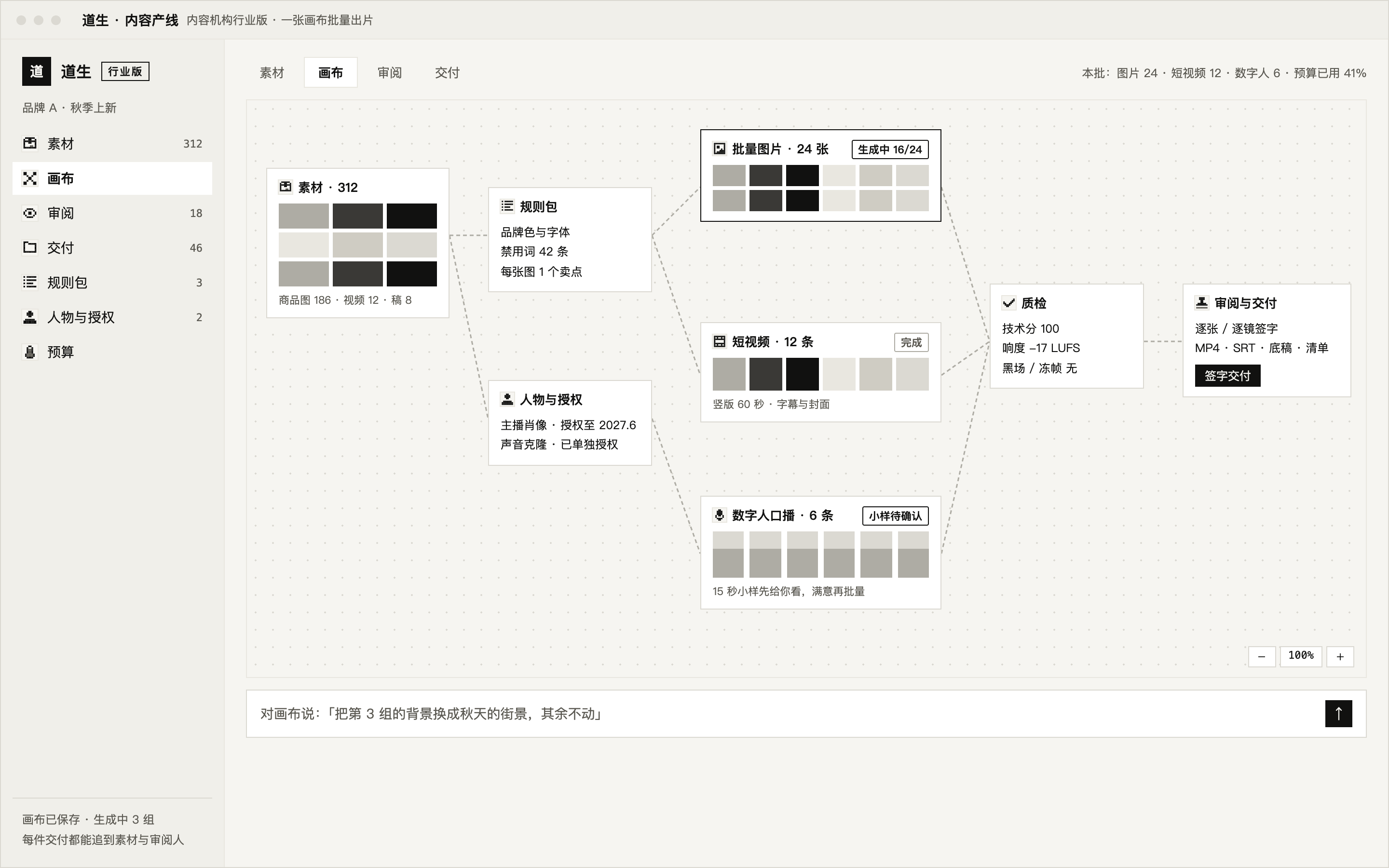Click the 审阅 eye icon in sidebar
This screenshot has width=1389, height=868.
[x=30, y=213]
